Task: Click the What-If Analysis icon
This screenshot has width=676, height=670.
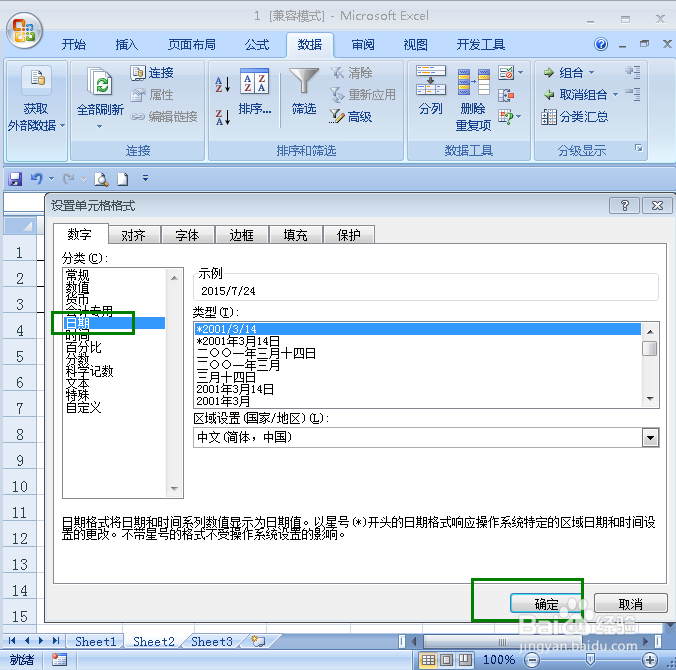Action: (506, 116)
